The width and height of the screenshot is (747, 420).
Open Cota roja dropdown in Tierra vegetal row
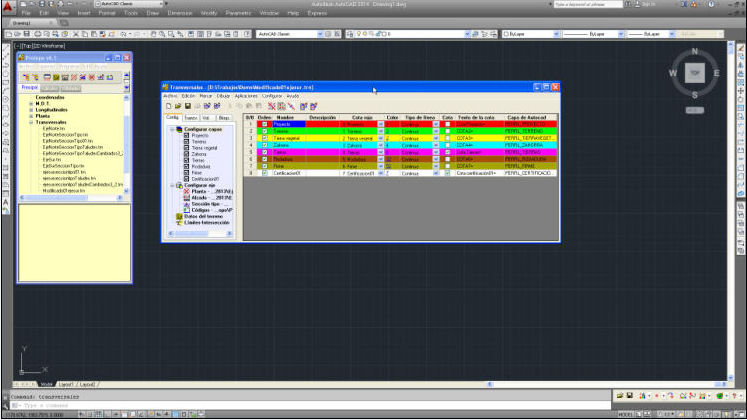click(x=380, y=138)
